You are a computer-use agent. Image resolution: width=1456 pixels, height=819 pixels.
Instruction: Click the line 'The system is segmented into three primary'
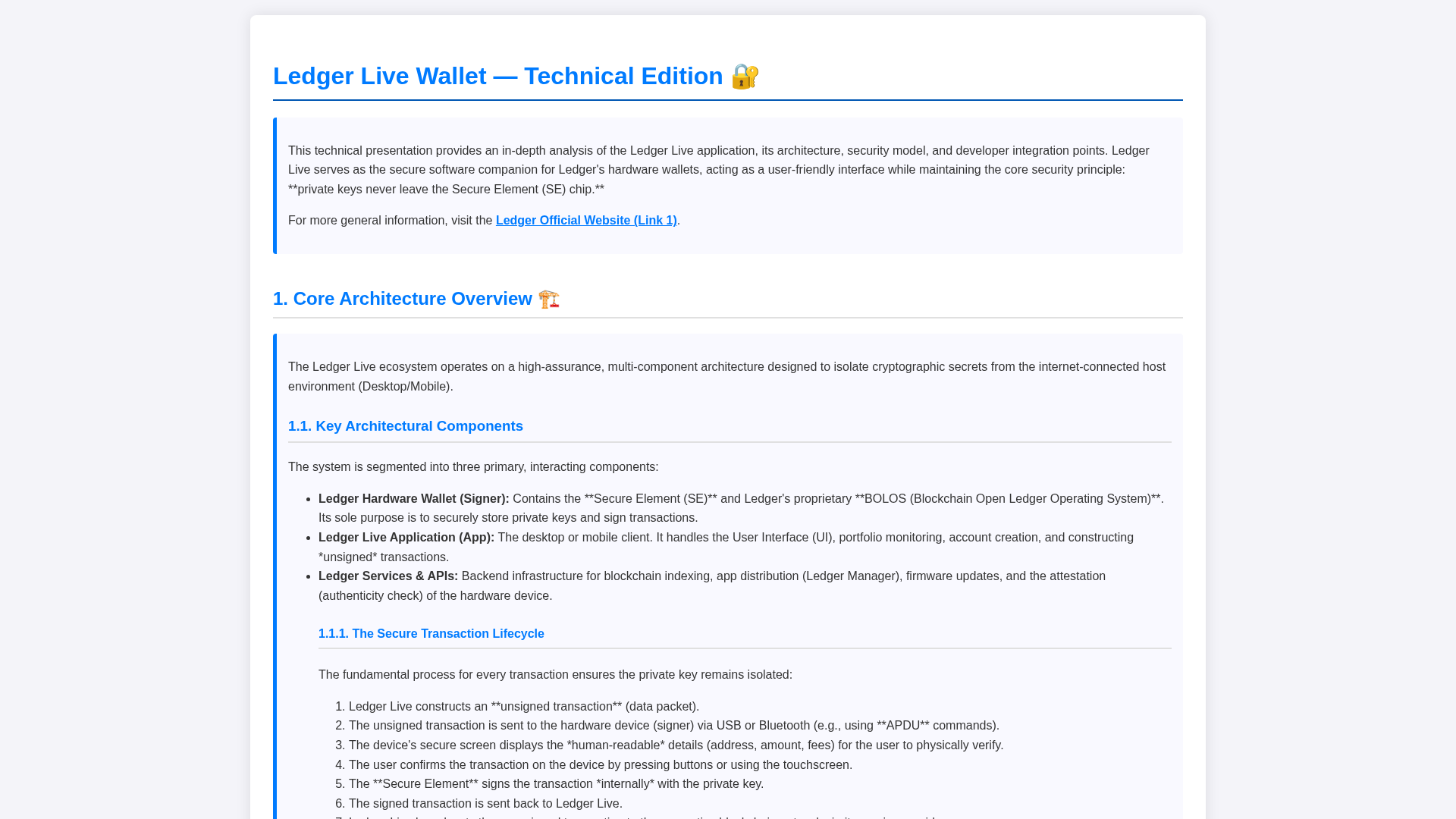473,467
